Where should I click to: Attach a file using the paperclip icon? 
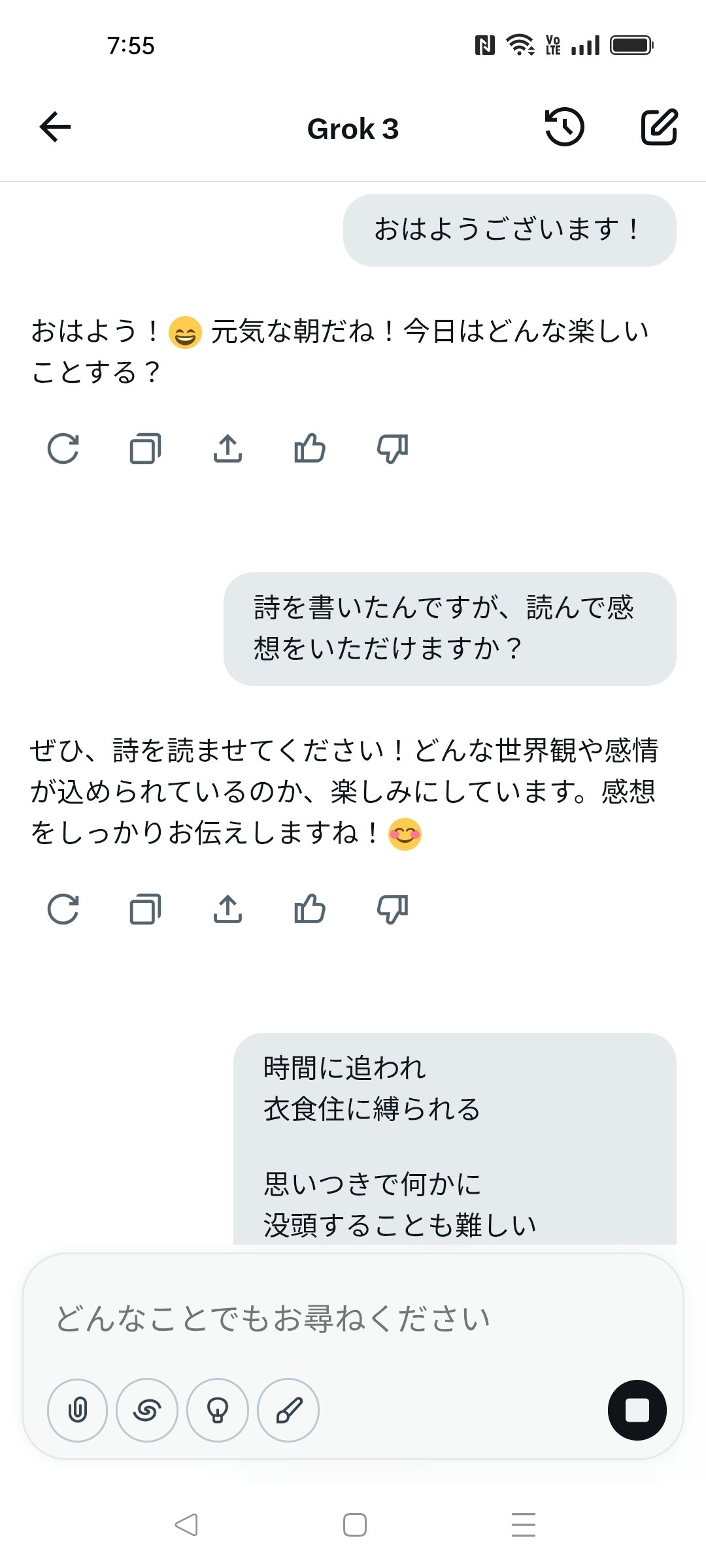(77, 1410)
